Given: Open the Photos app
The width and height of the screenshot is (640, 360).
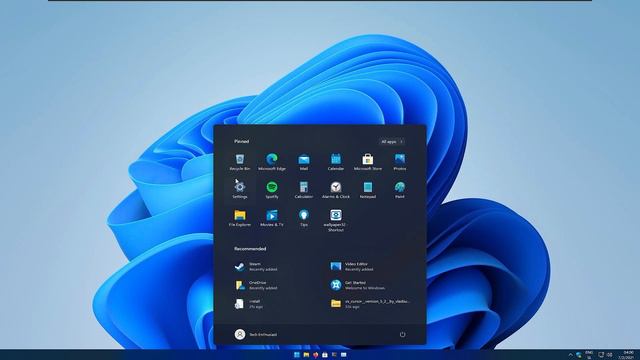Looking at the screenshot, I should click(x=400, y=162).
